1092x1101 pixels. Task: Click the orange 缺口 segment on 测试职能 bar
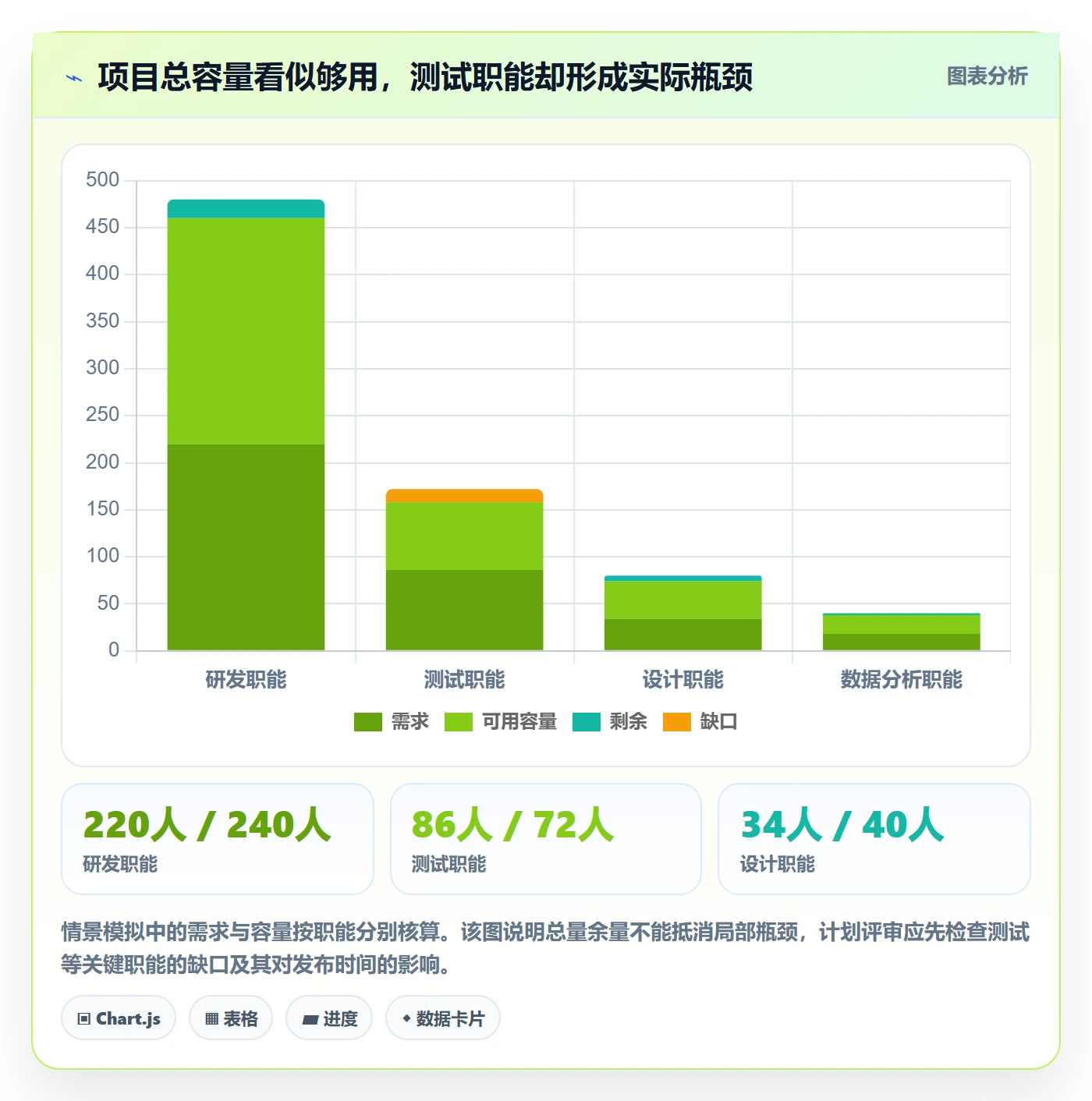coord(464,496)
